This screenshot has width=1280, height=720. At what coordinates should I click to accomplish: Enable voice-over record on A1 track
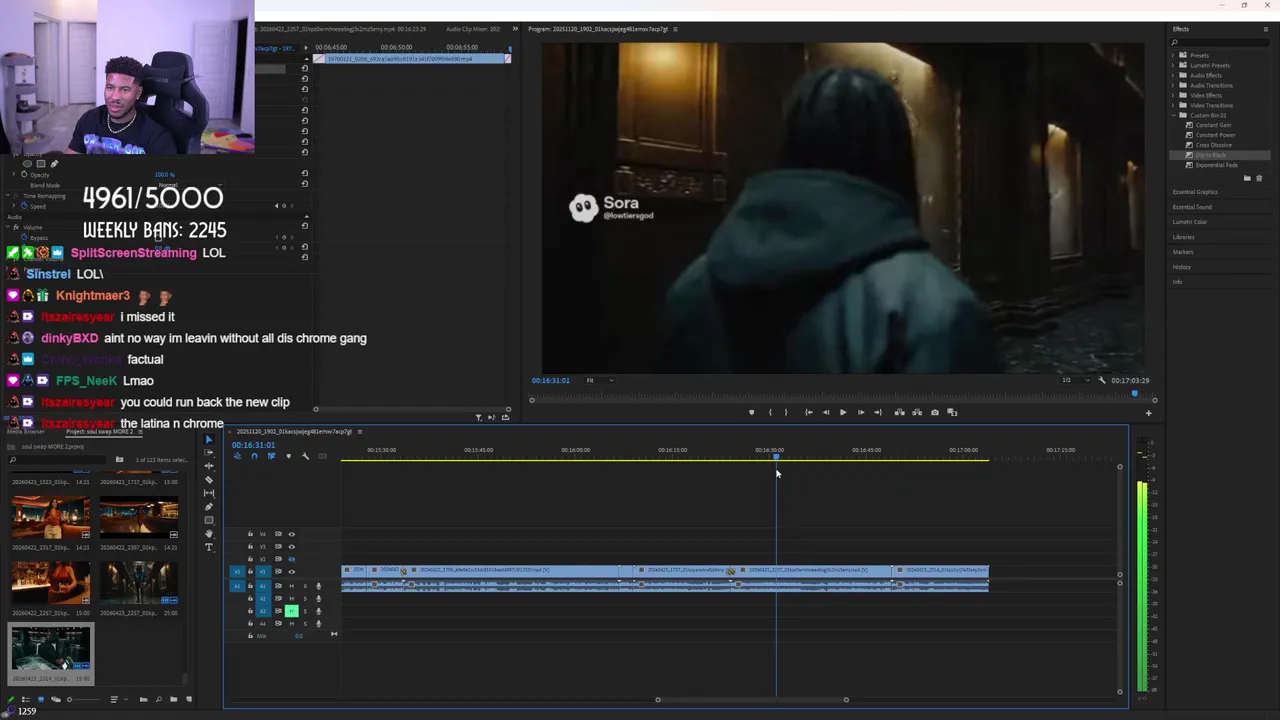coord(319,586)
